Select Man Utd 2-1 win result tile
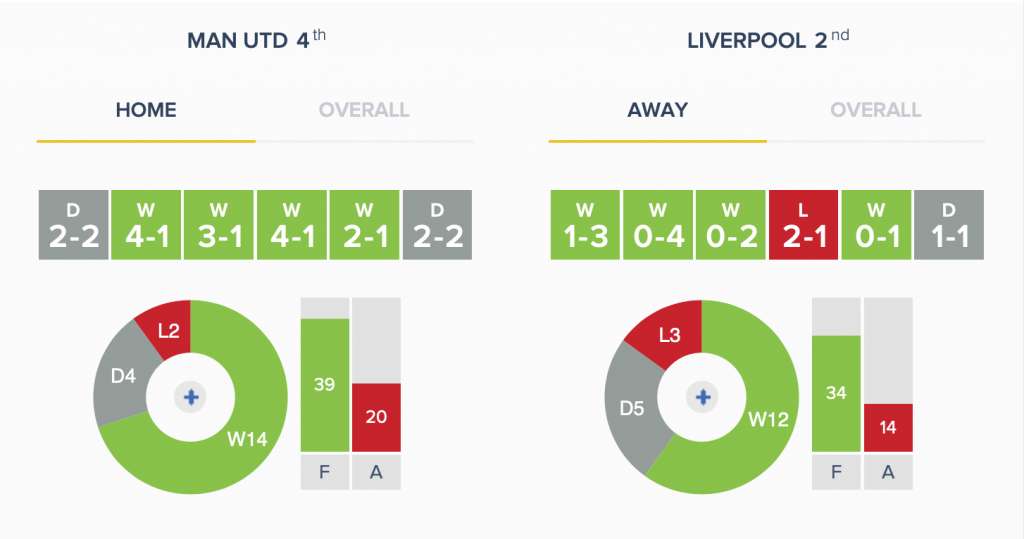Screen dimensions: 1024x539 [x=364, y=225]
